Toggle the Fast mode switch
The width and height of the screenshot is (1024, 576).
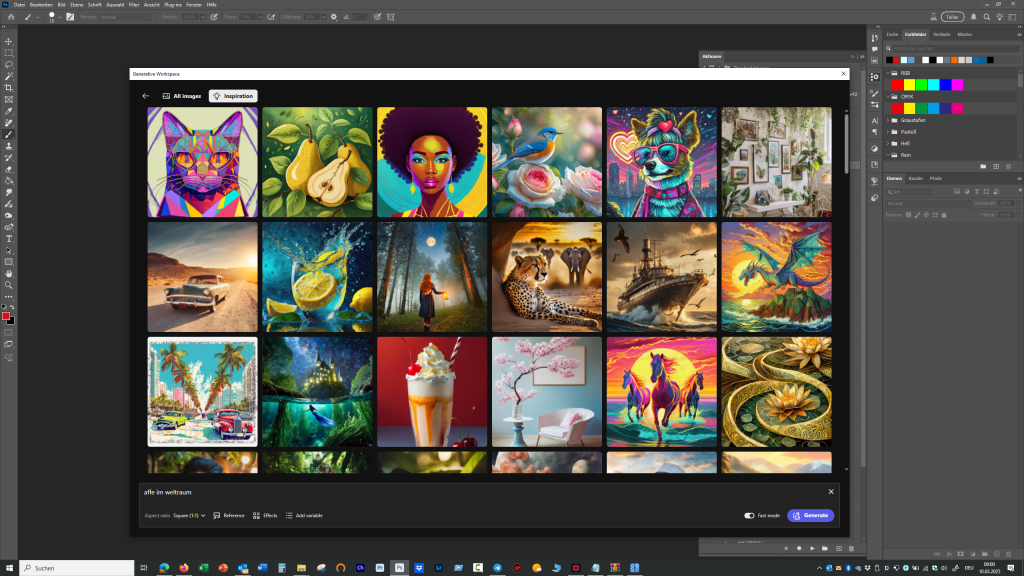point(750,515)
